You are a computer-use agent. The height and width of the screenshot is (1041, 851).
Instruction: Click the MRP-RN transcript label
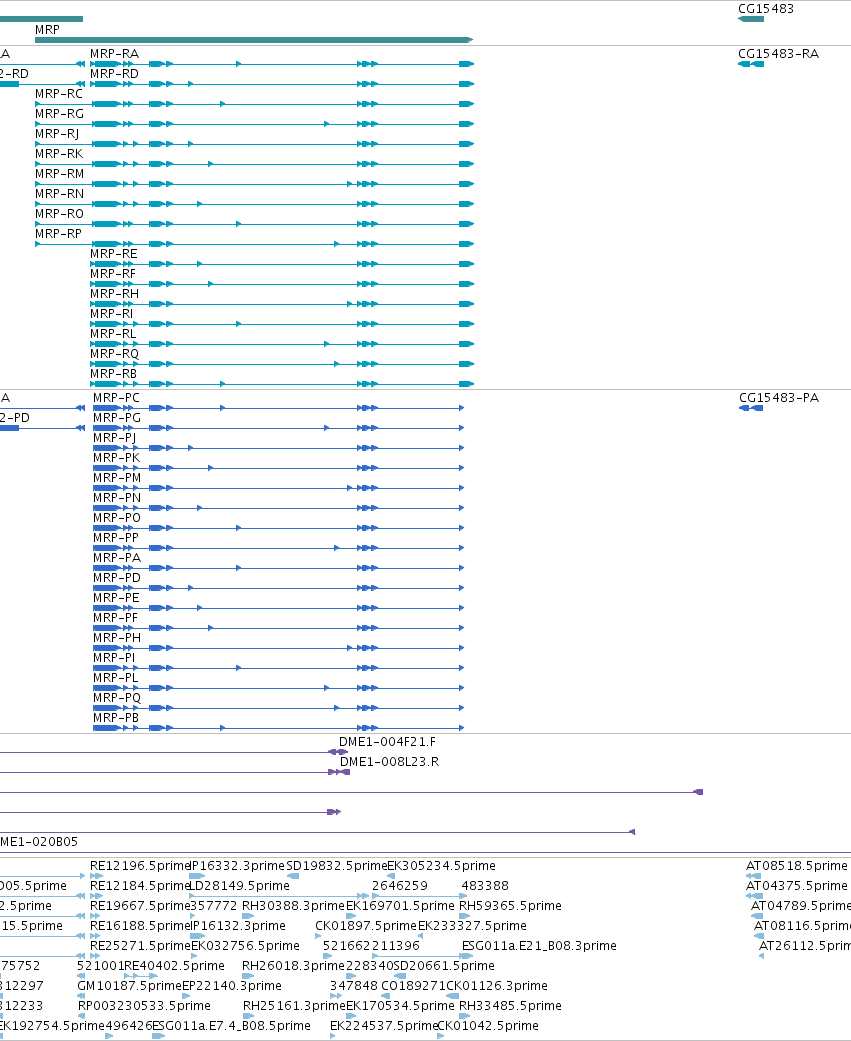coord(60,193)
